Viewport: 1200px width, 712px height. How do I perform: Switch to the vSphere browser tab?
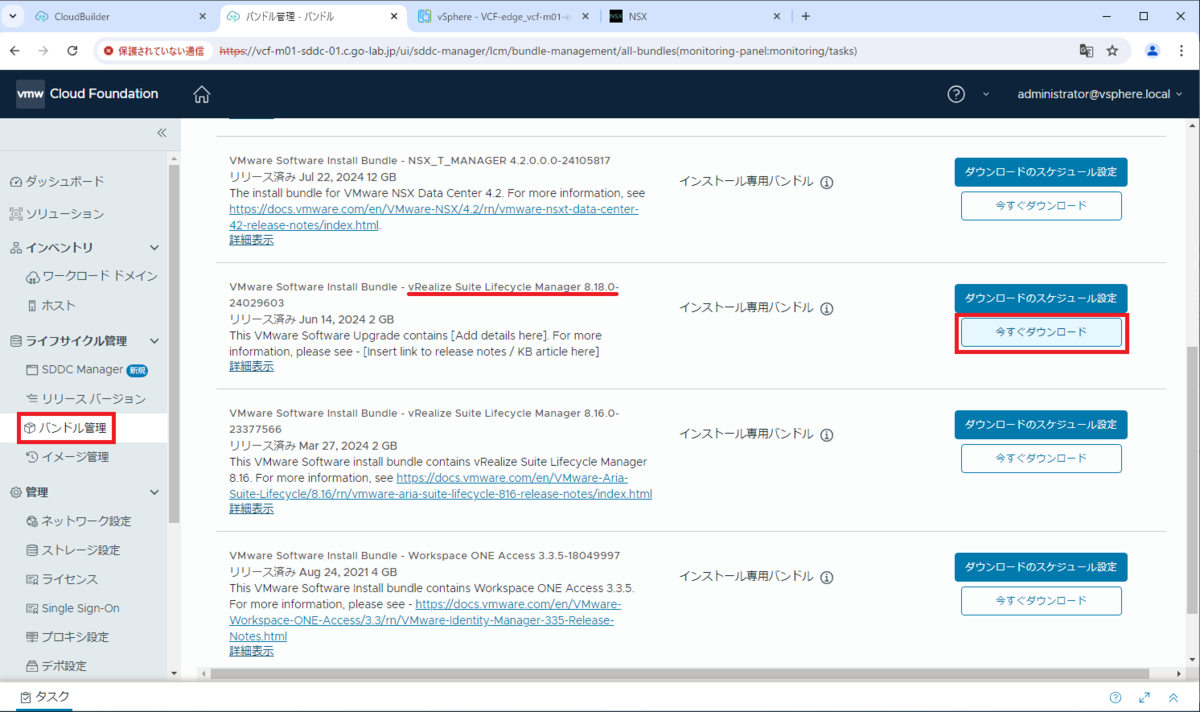(x=505, y=16)
